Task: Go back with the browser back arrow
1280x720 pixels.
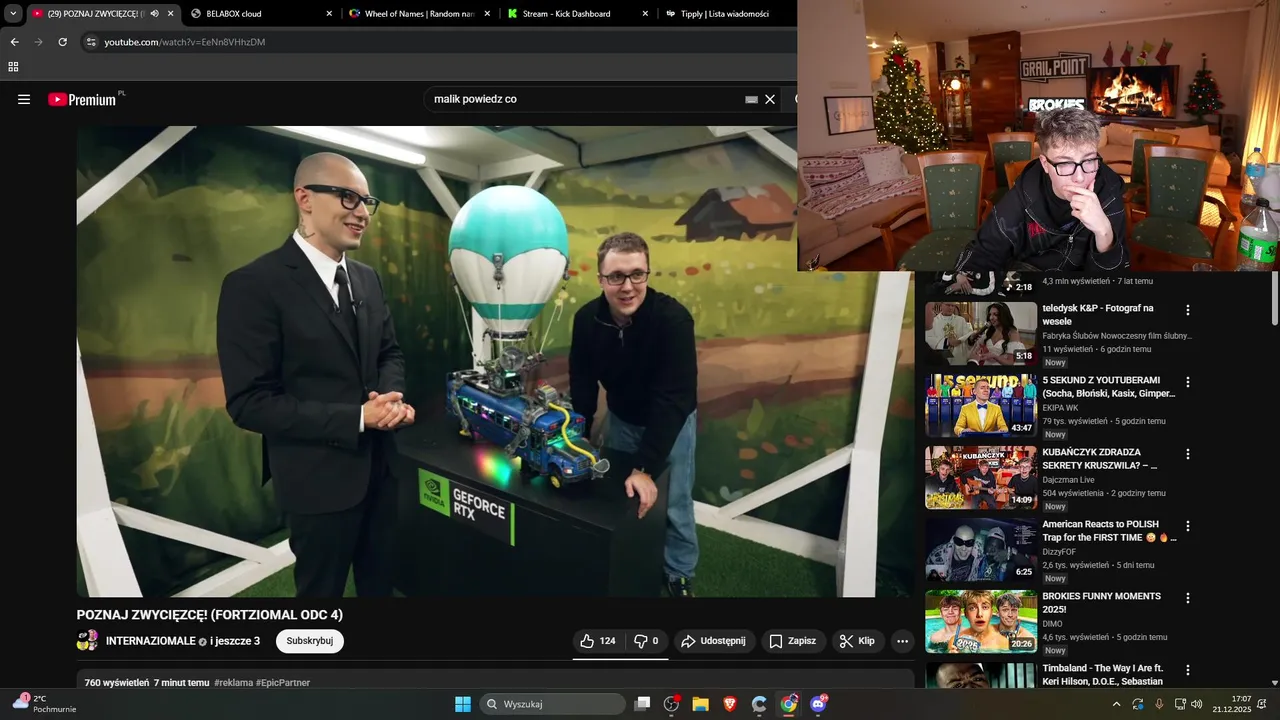Action: coord(14,42)
